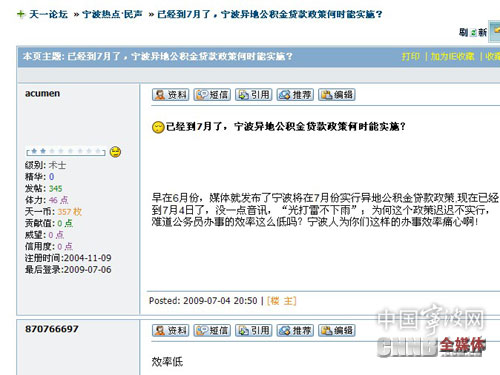Click 编辑 button in 870766697's post
This screenshot has width=500, height=375.
[337, 330]
